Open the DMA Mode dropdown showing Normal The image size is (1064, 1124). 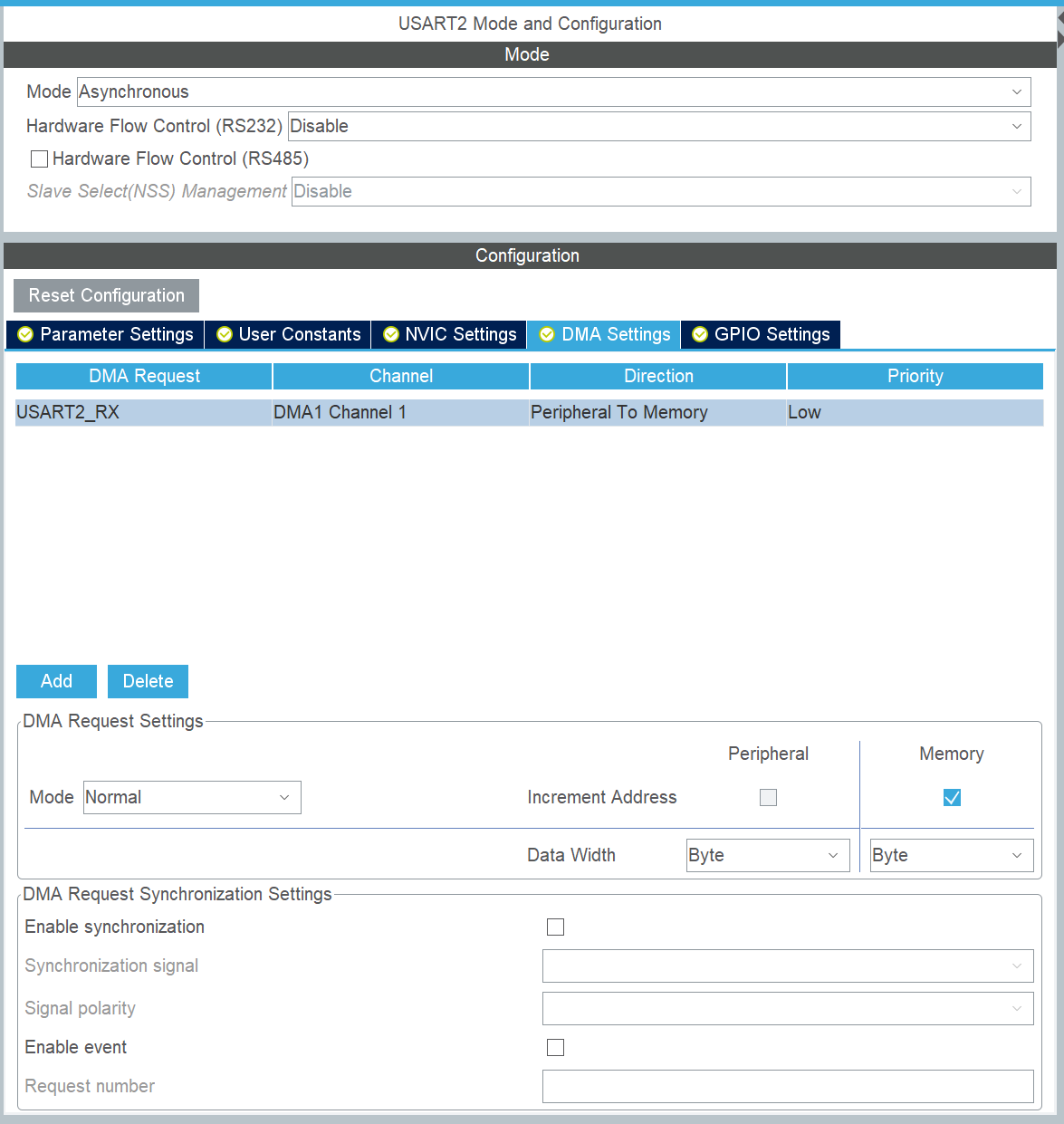[x=192, y=797]
